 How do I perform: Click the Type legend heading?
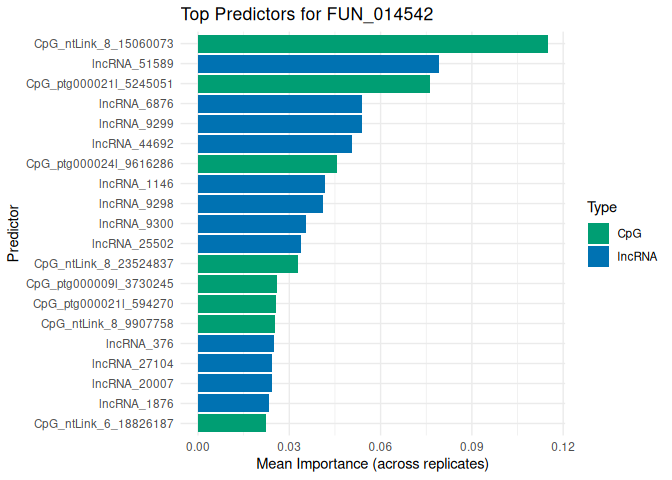pyautogui.click(x=601, y=208)
